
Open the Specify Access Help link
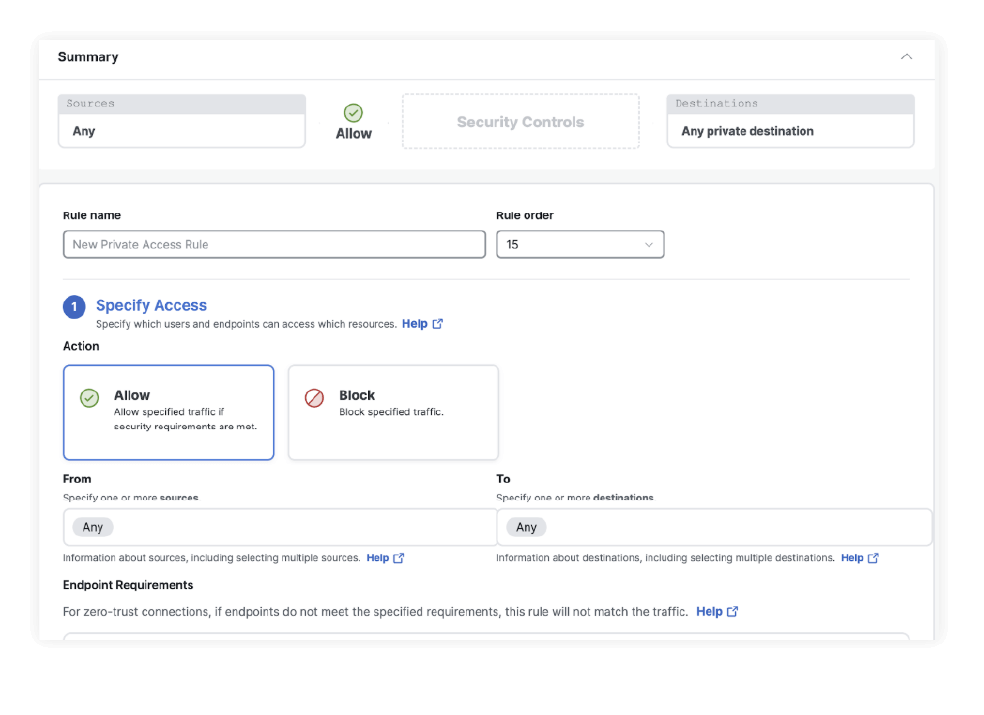414,324
